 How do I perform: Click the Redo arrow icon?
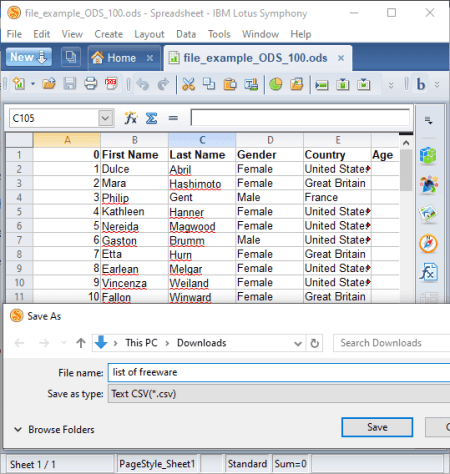[x=163, y=84]
